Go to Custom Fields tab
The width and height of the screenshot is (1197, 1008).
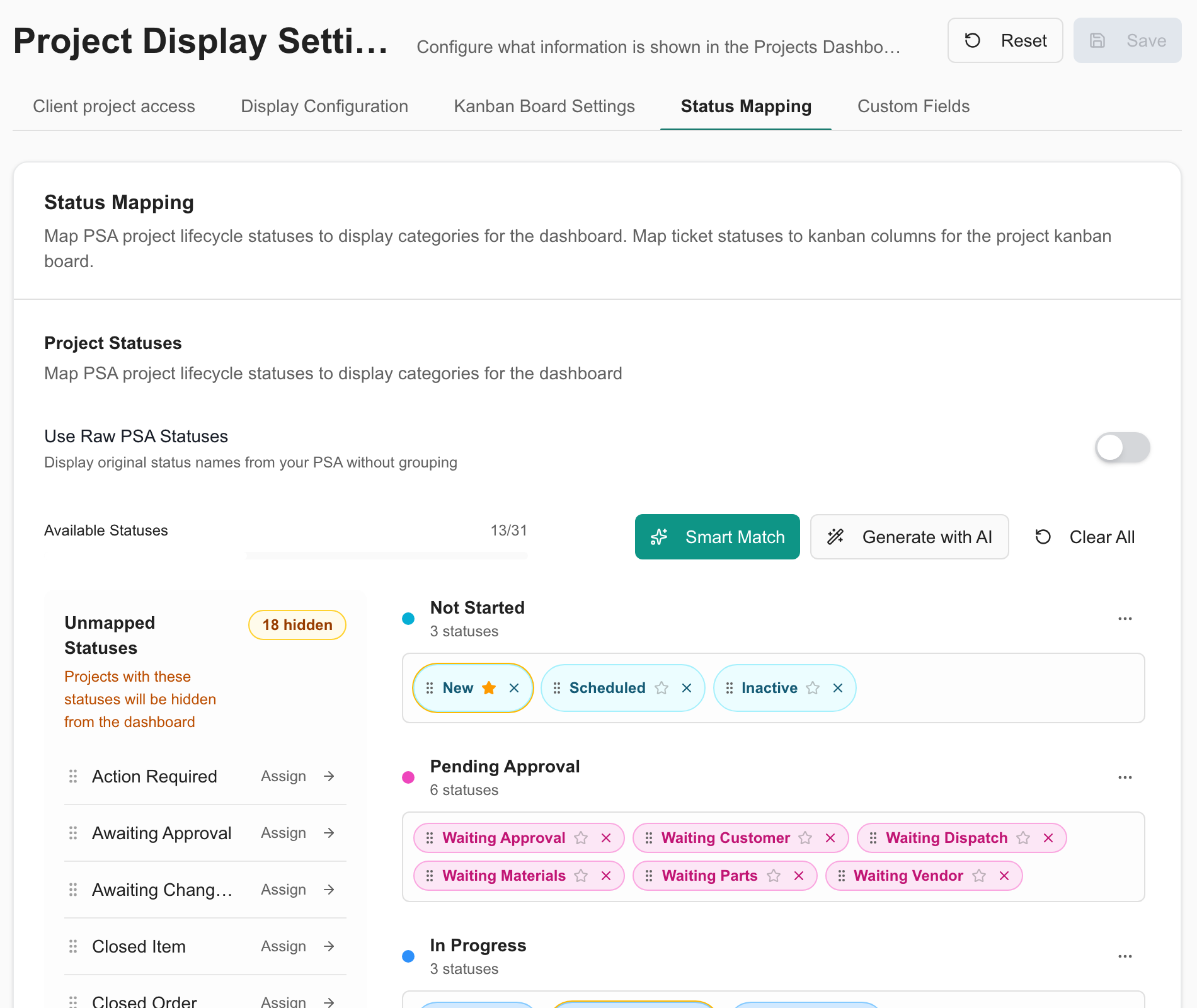(913, 106)
